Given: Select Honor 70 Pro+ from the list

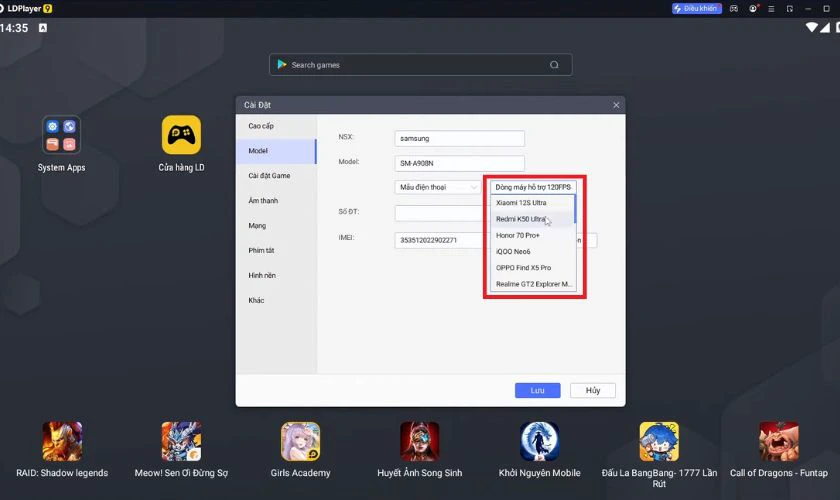Looking at the screenshot, I should click(x=532, y=235).
